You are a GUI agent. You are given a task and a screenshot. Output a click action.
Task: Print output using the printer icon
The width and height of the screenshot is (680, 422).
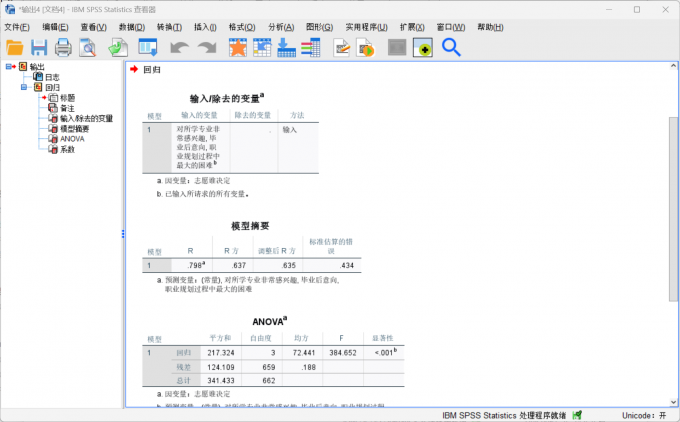click(63, 48)
